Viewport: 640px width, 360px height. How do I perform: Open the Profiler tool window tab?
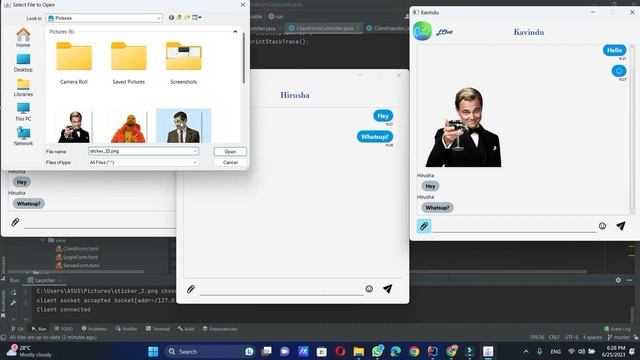point(127,329)
